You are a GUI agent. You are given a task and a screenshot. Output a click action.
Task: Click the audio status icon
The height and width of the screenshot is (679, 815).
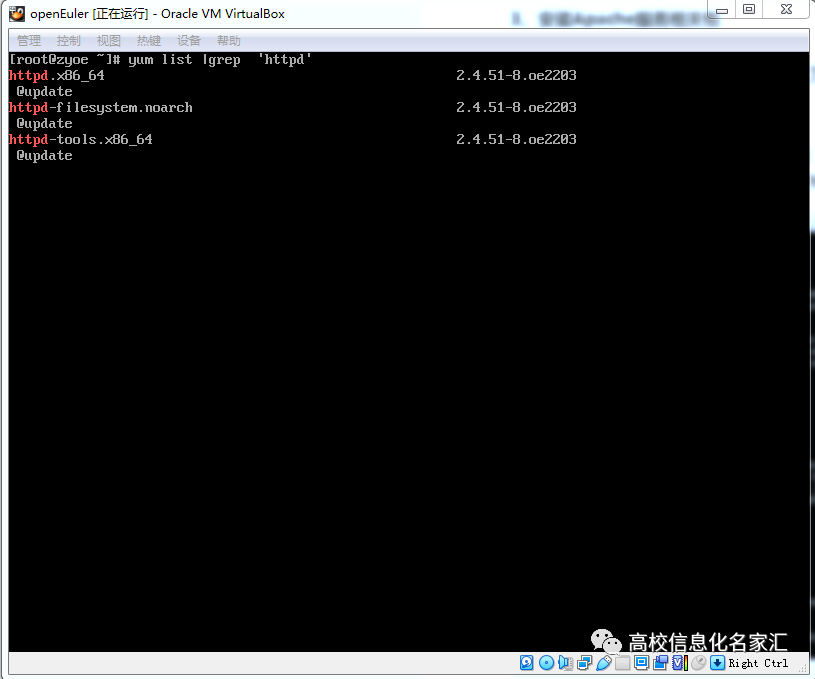pyautogui.click(x=564, y=663)
